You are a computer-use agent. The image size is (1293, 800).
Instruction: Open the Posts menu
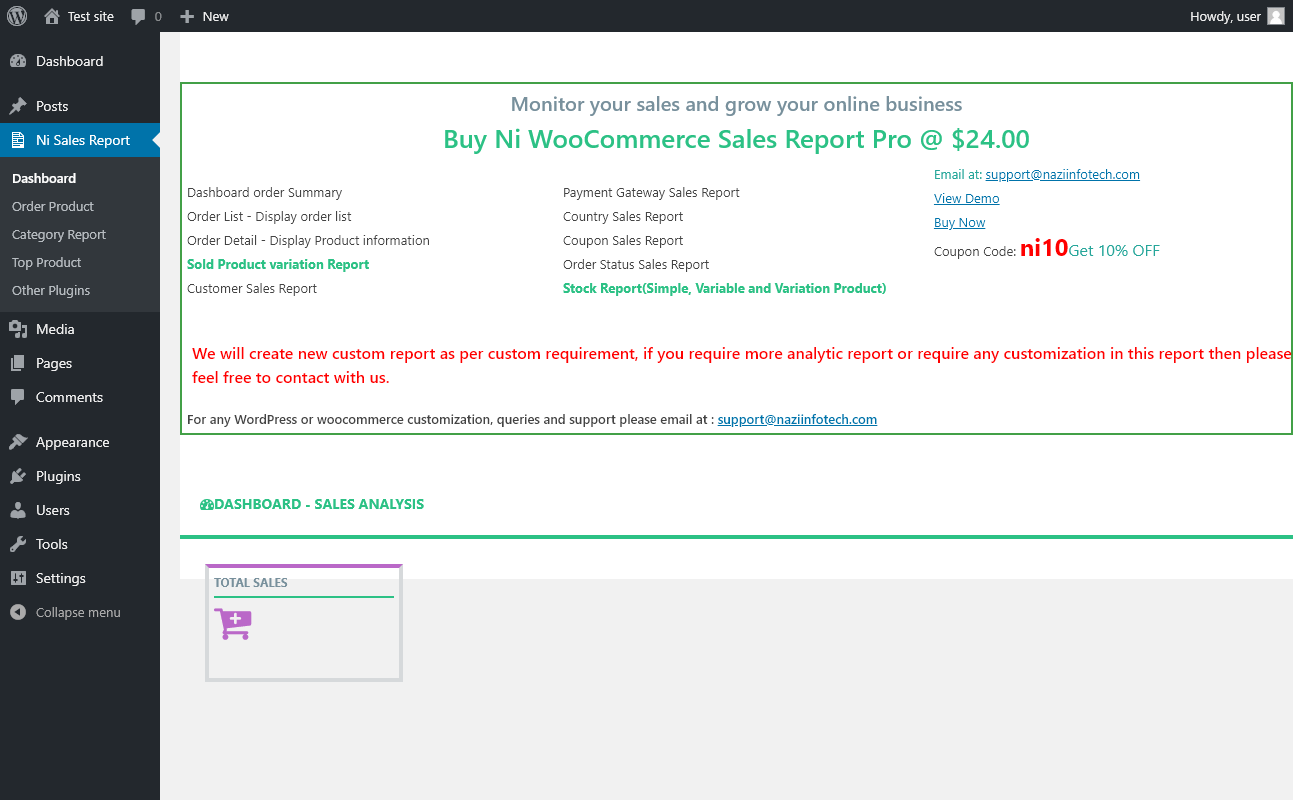pyautogui.click(x=80, y=106)
